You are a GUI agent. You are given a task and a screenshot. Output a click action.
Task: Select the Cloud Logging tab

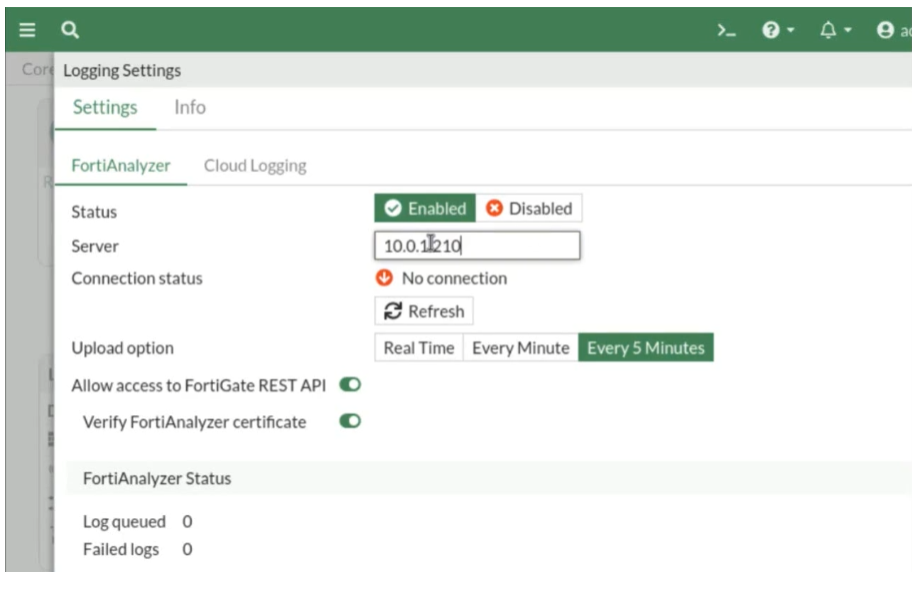pyautogui.click(x=255, y=165)
